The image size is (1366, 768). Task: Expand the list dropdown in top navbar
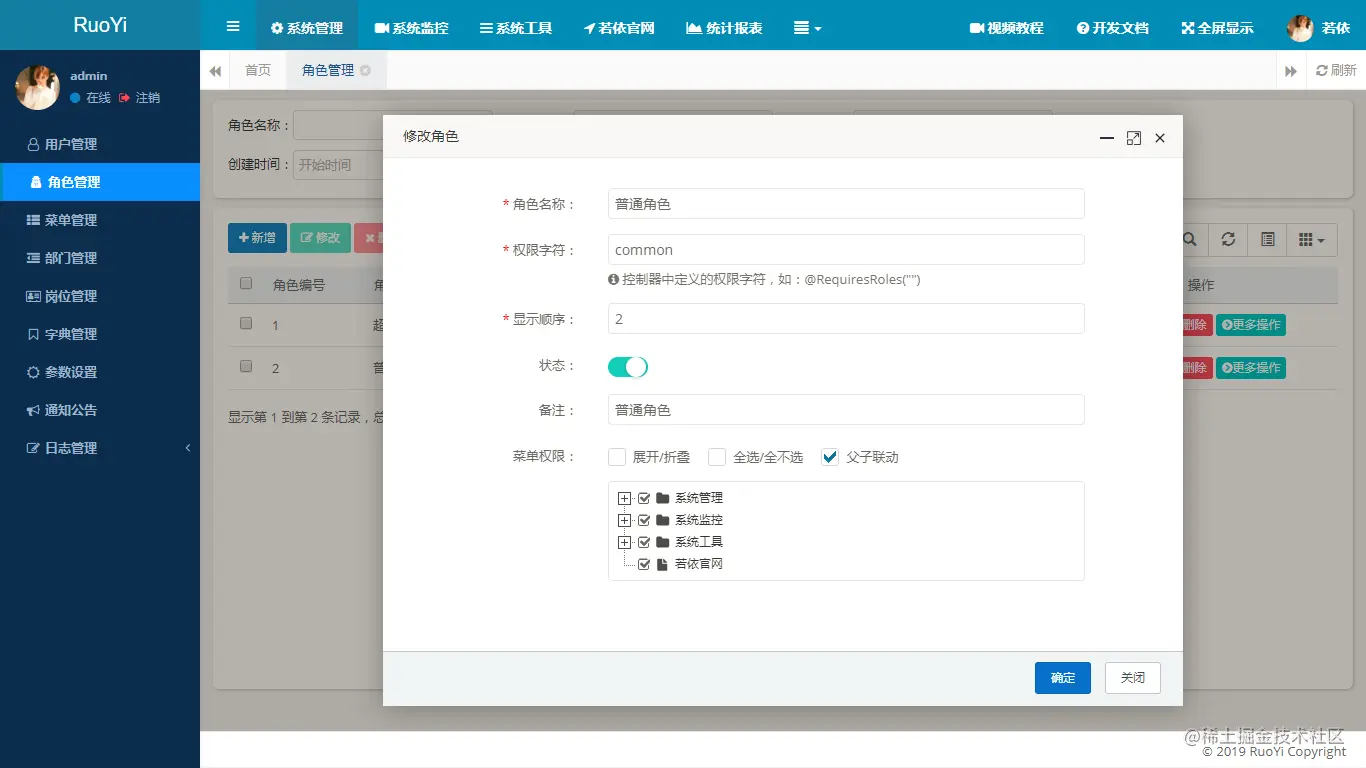coord(807,28)
